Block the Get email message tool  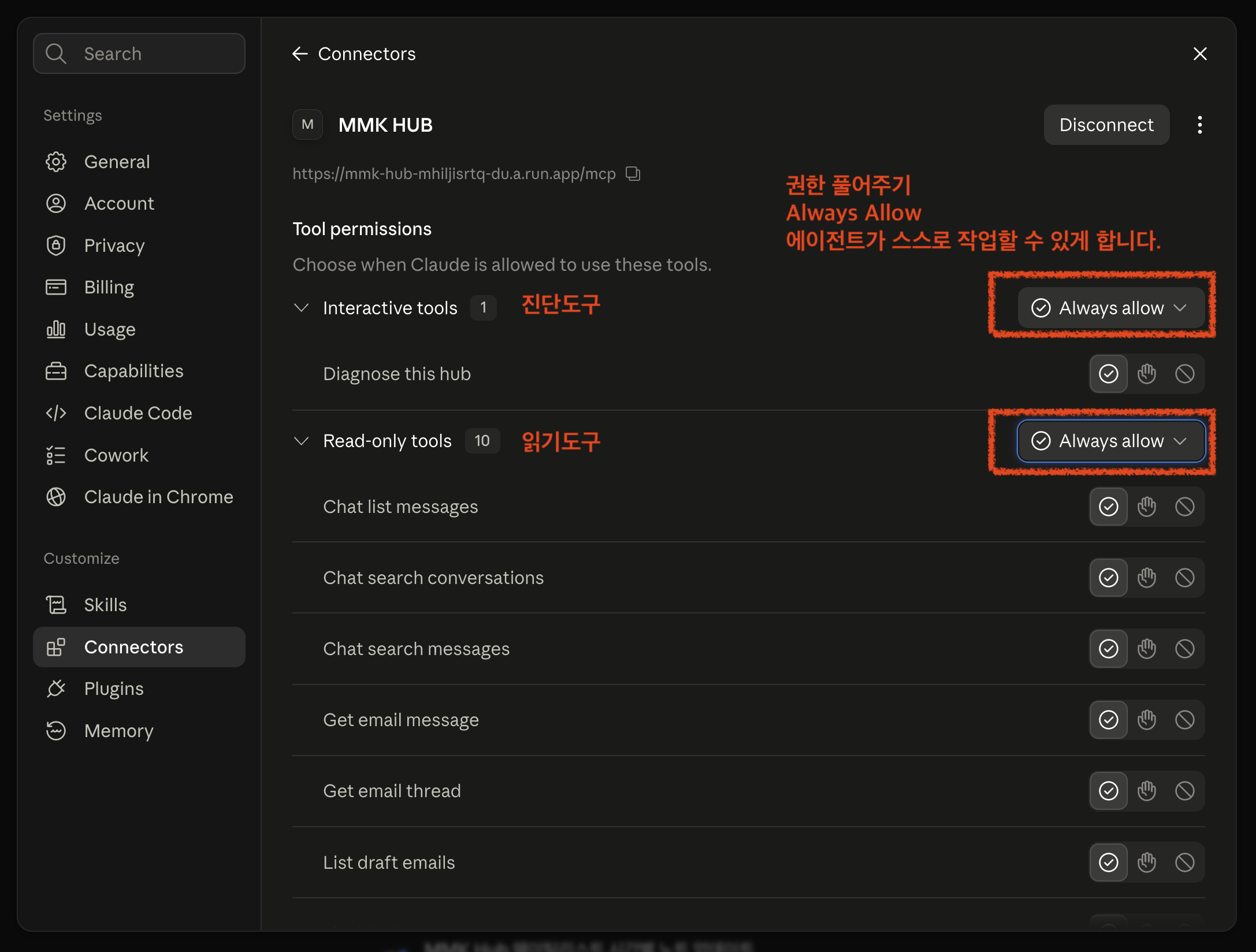pyautogui.click(x=1184, y=720)
